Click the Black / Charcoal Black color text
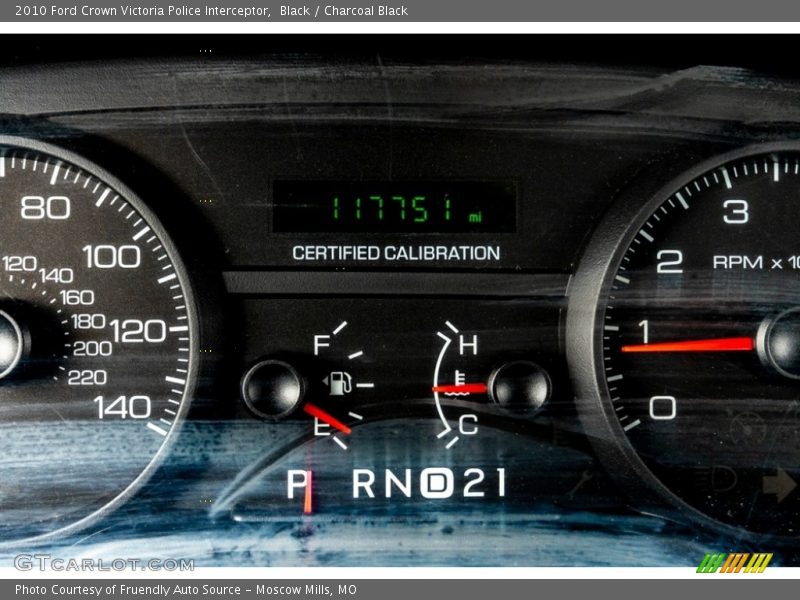 [x=343, y=11]
